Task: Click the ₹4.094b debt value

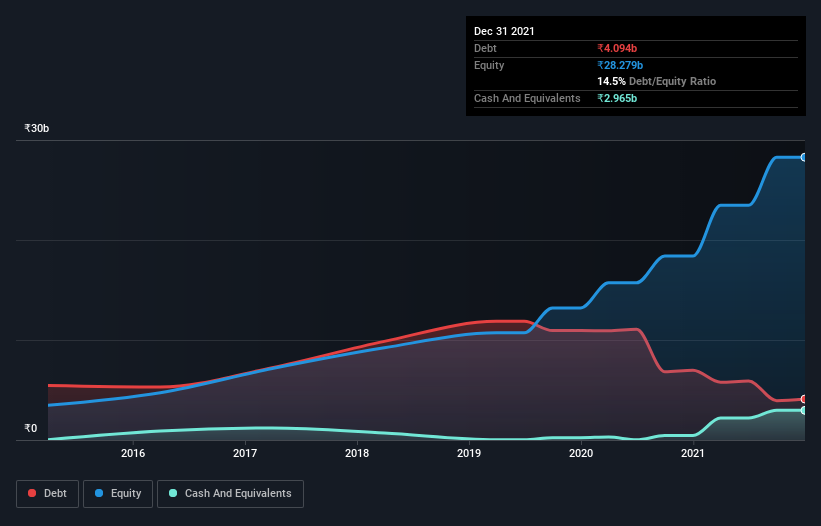Action: coord(617,48)
